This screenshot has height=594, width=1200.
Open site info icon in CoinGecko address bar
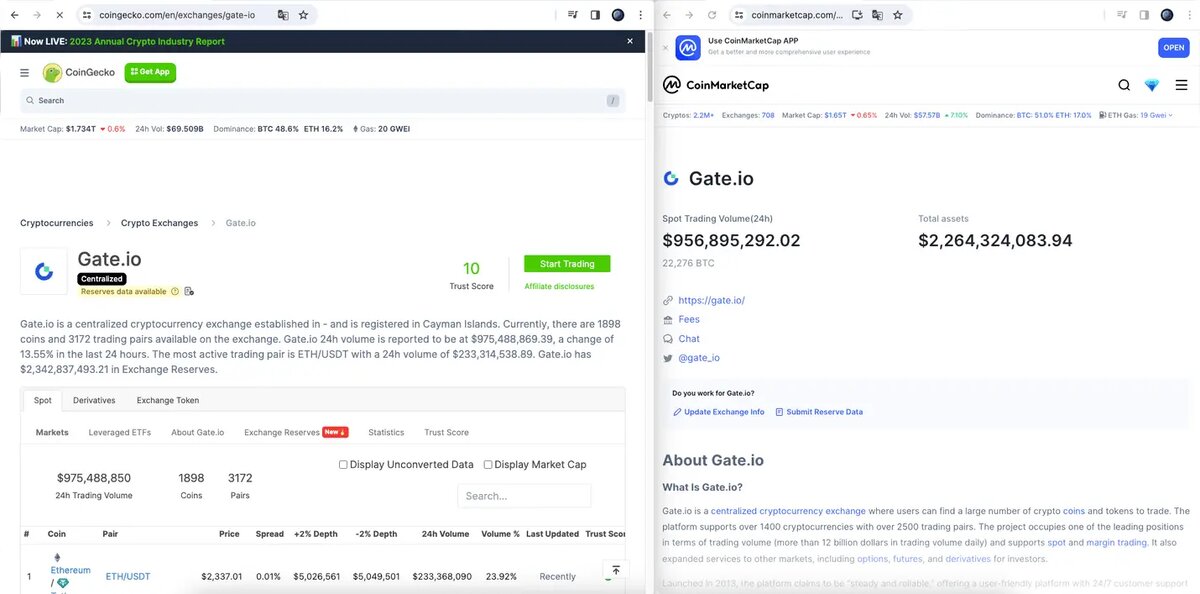87,15
